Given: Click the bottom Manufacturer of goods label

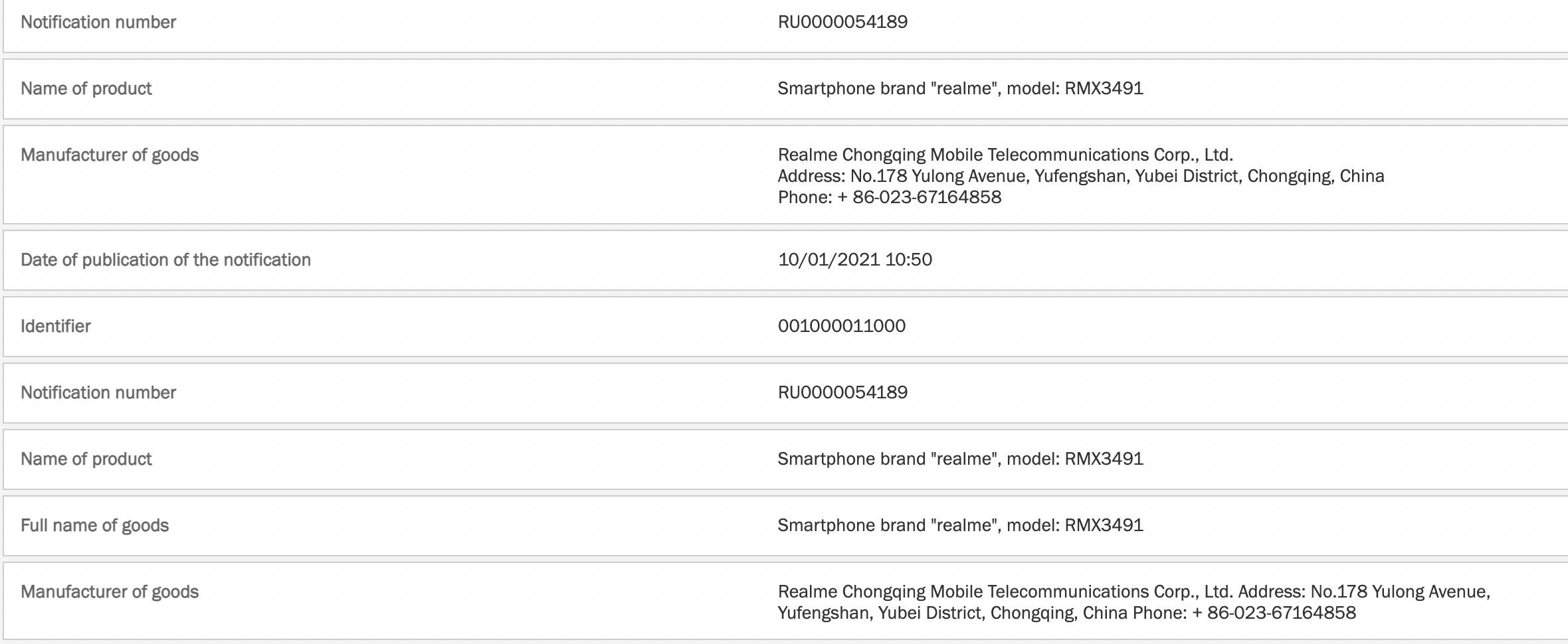Looking at the screenshot, I should point(110,592).
